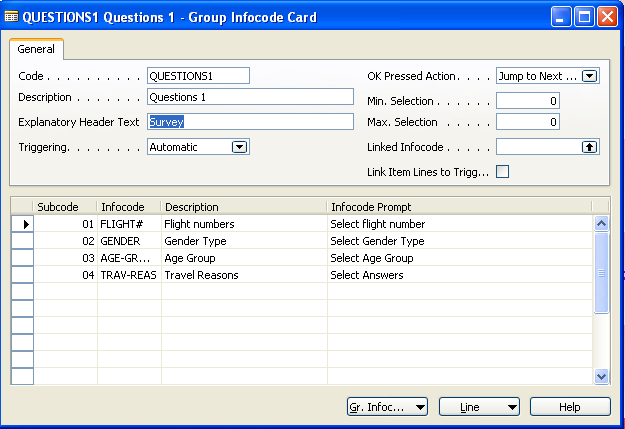Viewport: 625px width, 429px height.
Task: Open the Triggering dropdown
Action: [x=239, y=147]
